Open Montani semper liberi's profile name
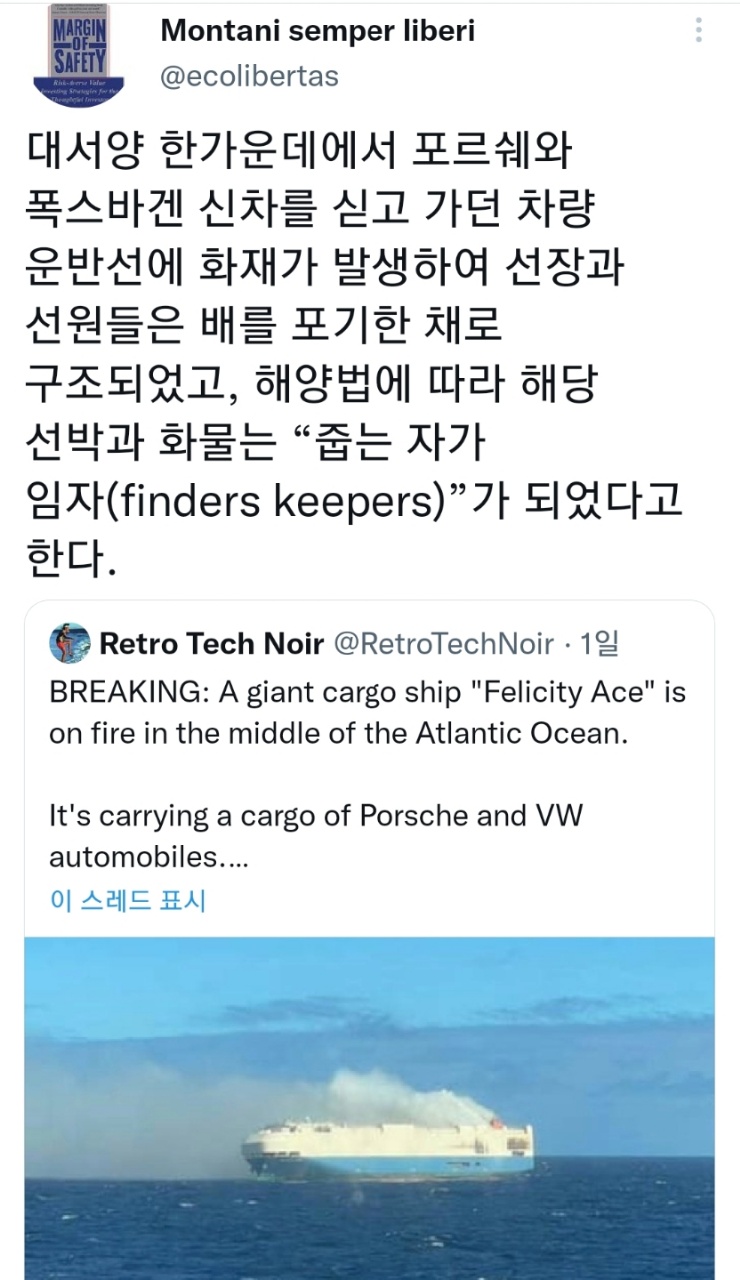The image size is (740, 1280). (317, 31)
